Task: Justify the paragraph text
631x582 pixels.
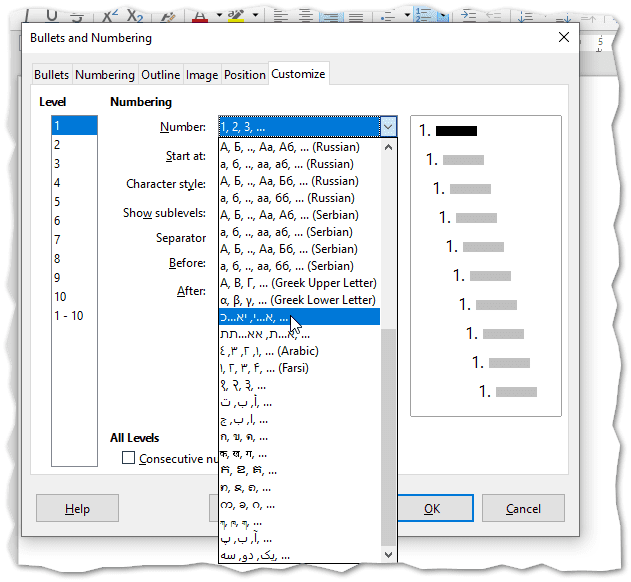Action: click(x=356, y=16)
